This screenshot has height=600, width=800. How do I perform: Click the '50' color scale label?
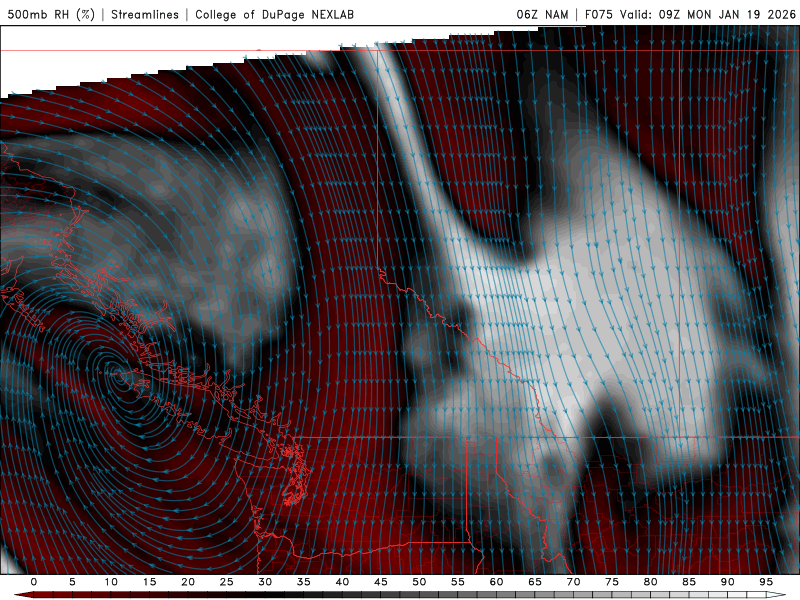tap(419, 582)
